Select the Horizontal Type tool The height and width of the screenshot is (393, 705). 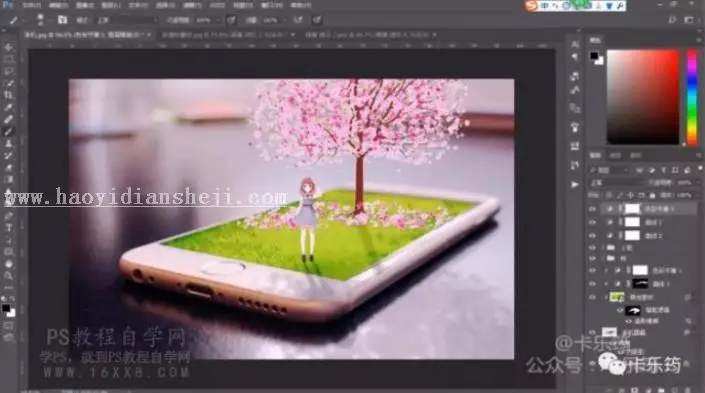(x=9, y=228)
